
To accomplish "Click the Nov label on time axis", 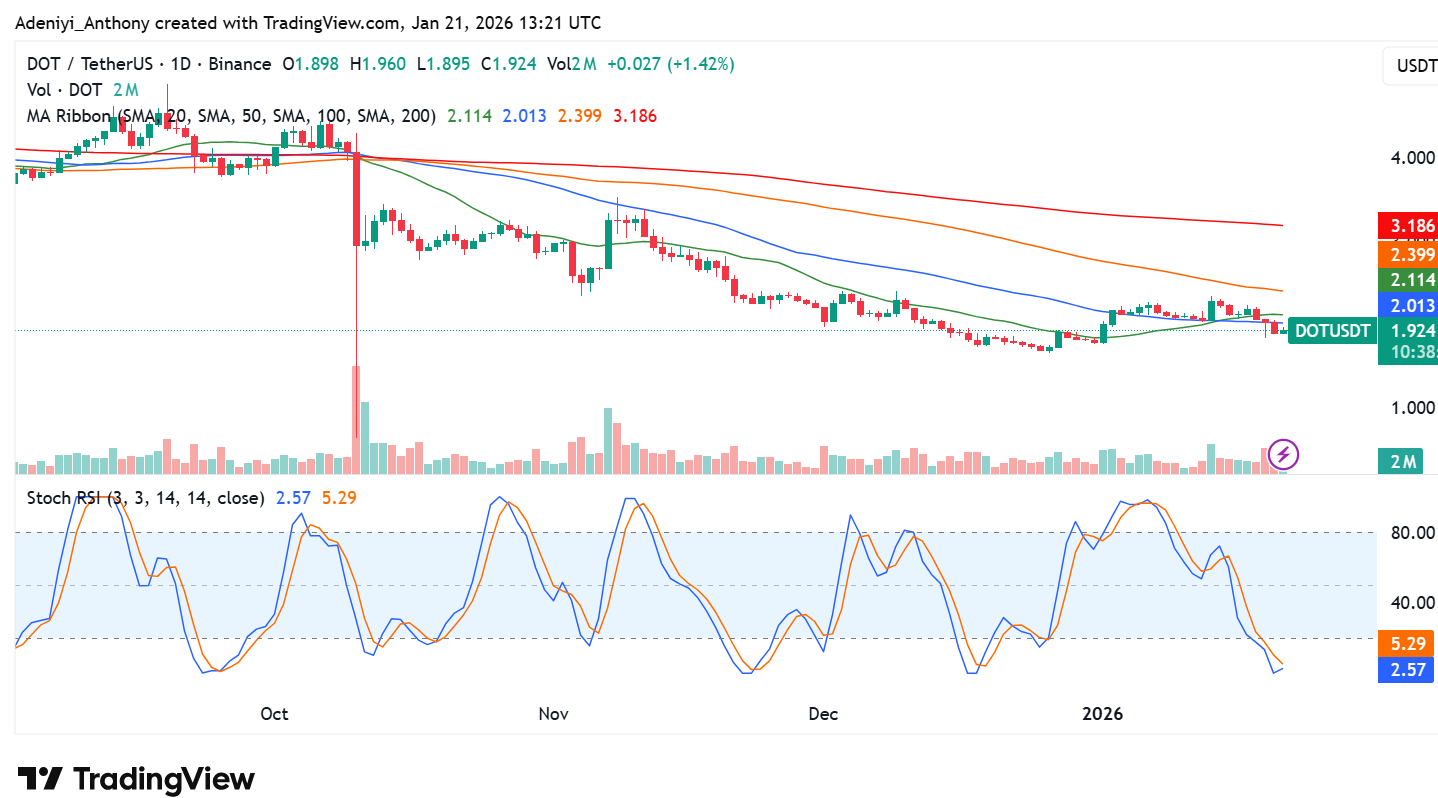I will tap(553, 714).
